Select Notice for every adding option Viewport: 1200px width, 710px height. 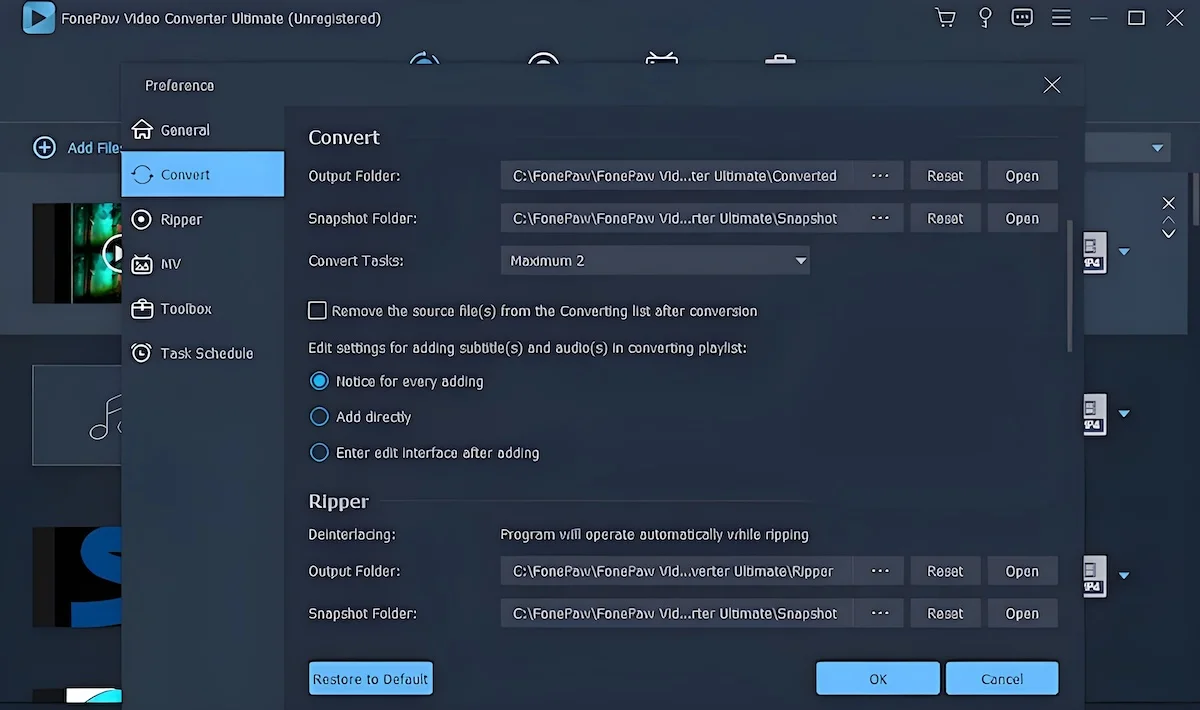(319, 381)
